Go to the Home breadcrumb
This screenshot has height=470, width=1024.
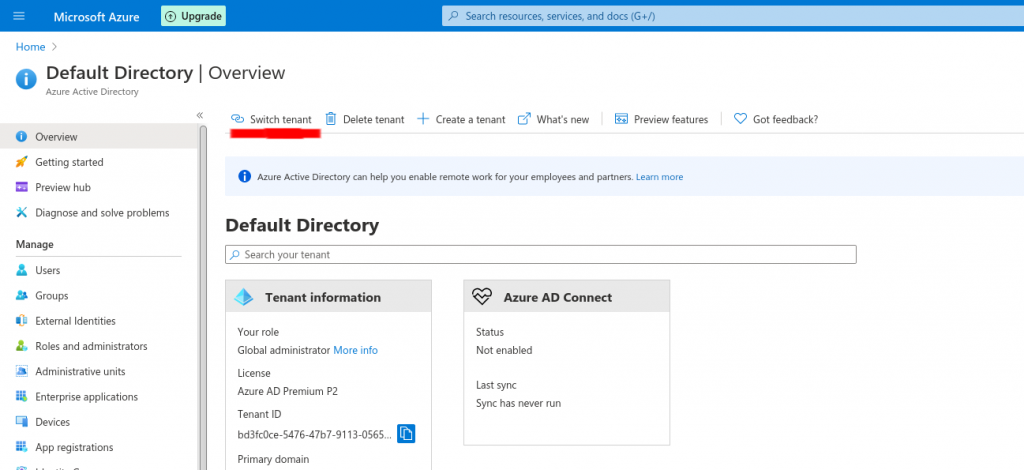[31, 47]
